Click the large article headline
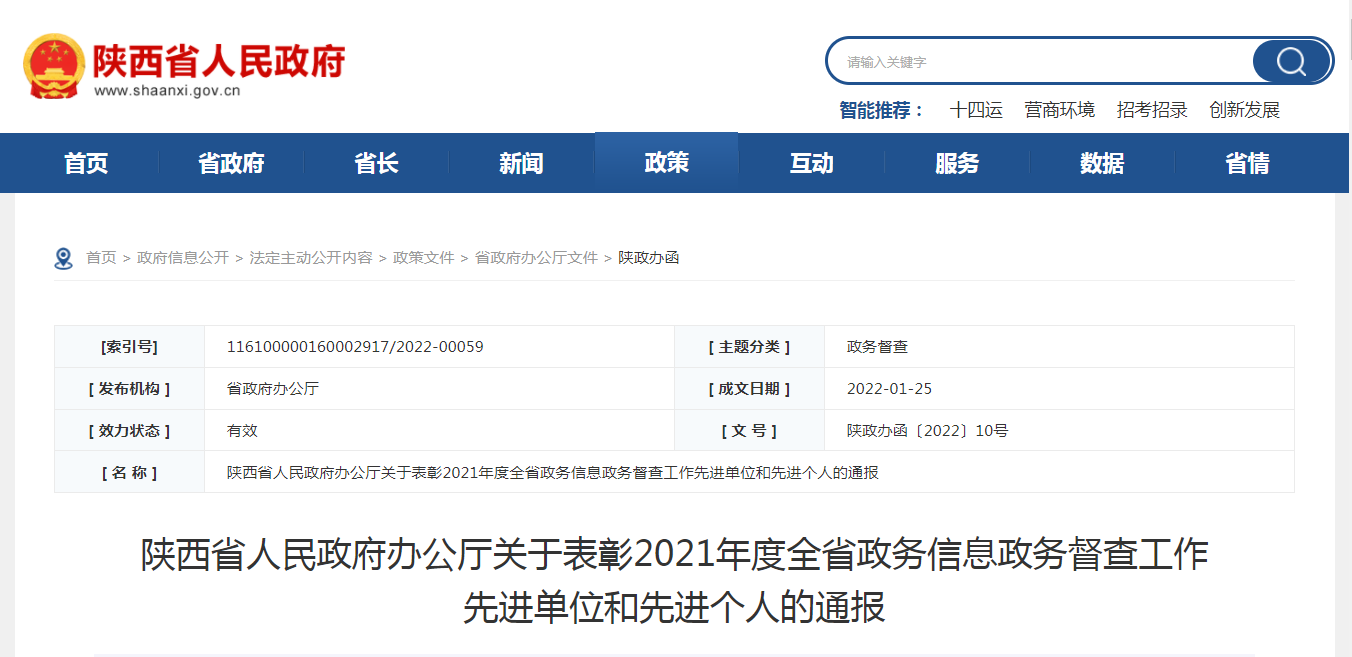1352x657 pixels. [x=675, y=580]
